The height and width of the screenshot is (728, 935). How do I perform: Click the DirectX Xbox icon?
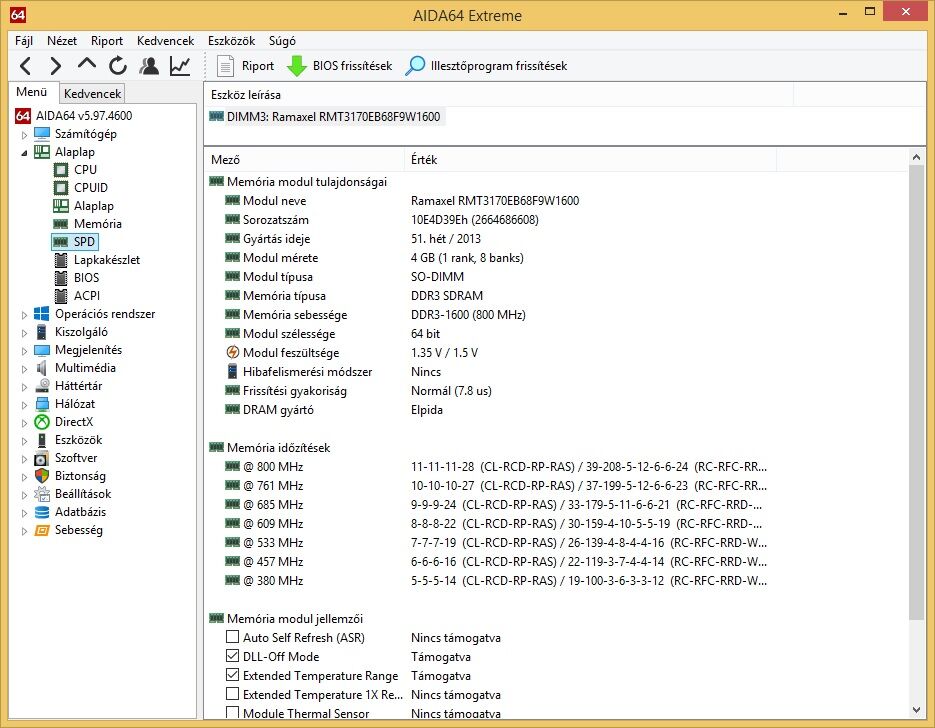click(x=42, y=422)
